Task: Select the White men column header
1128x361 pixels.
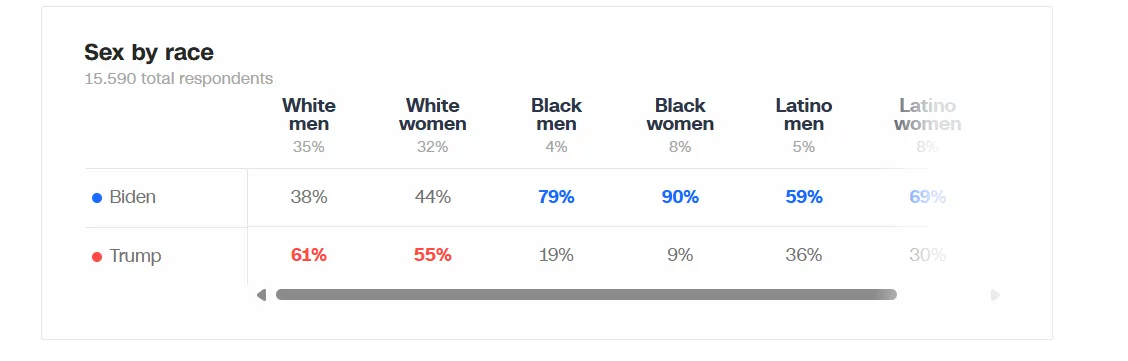Action: (309, 114)
